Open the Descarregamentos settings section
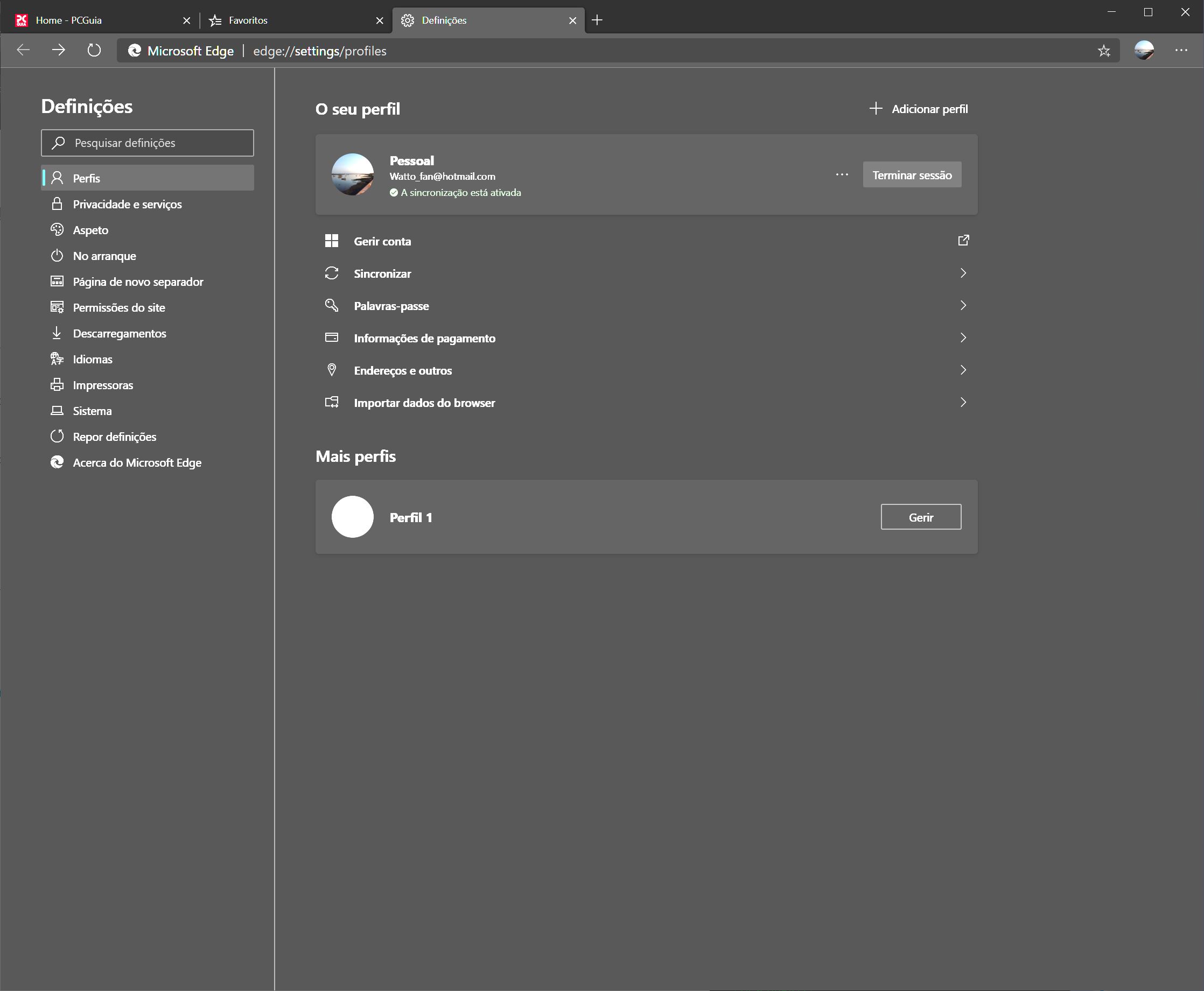 point(148,333)
